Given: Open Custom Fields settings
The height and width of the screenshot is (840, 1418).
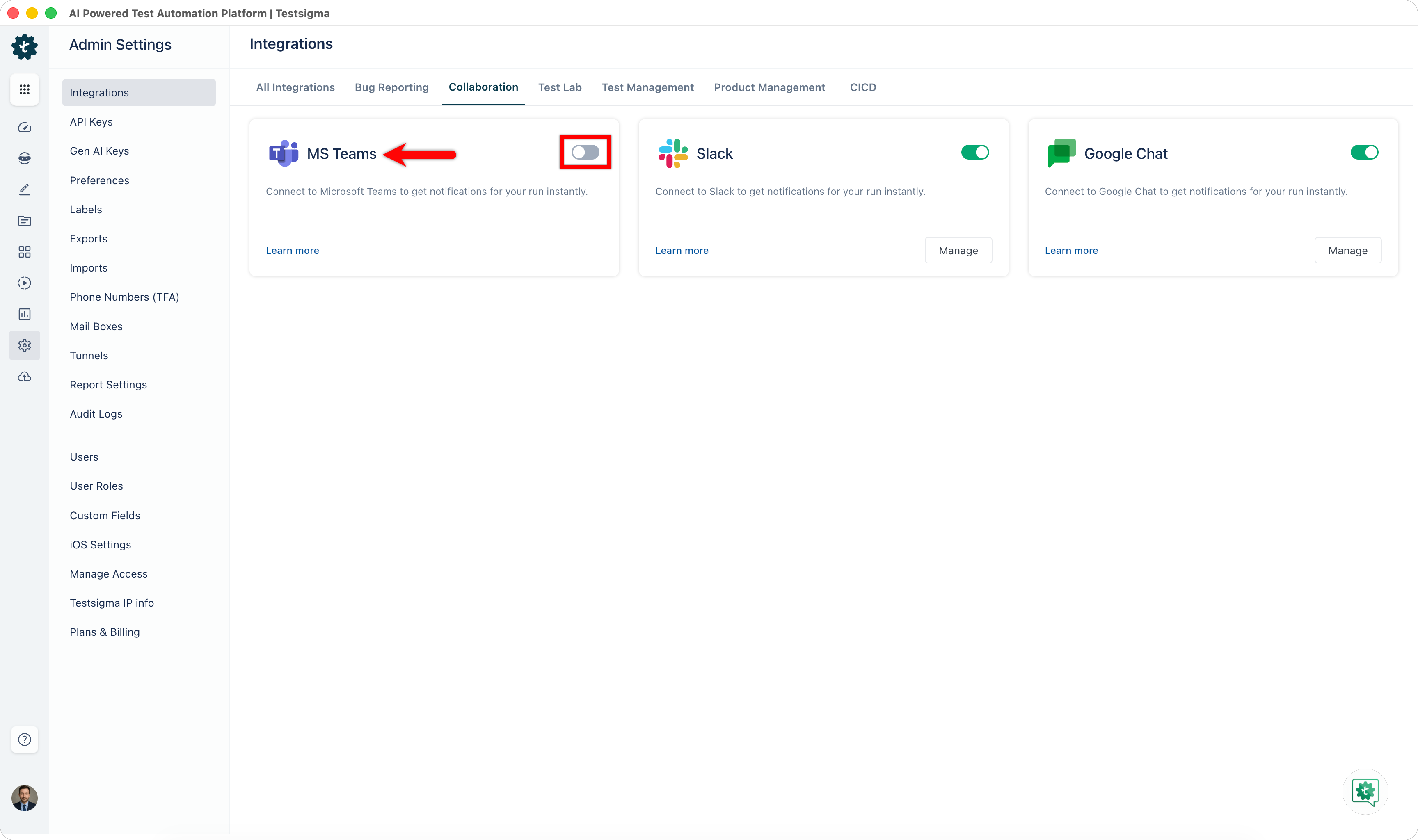Looking at the screenshot, I should point(105,516).
